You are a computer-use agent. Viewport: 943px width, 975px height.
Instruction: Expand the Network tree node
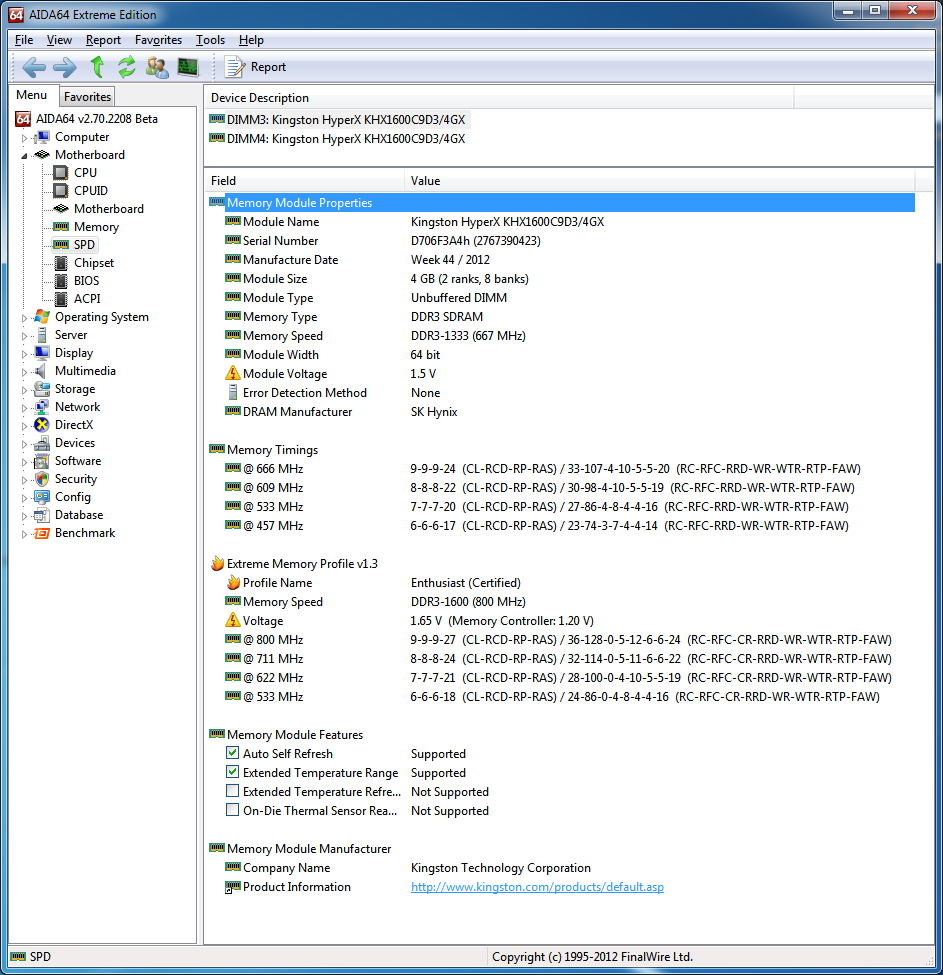coord(24,408)
